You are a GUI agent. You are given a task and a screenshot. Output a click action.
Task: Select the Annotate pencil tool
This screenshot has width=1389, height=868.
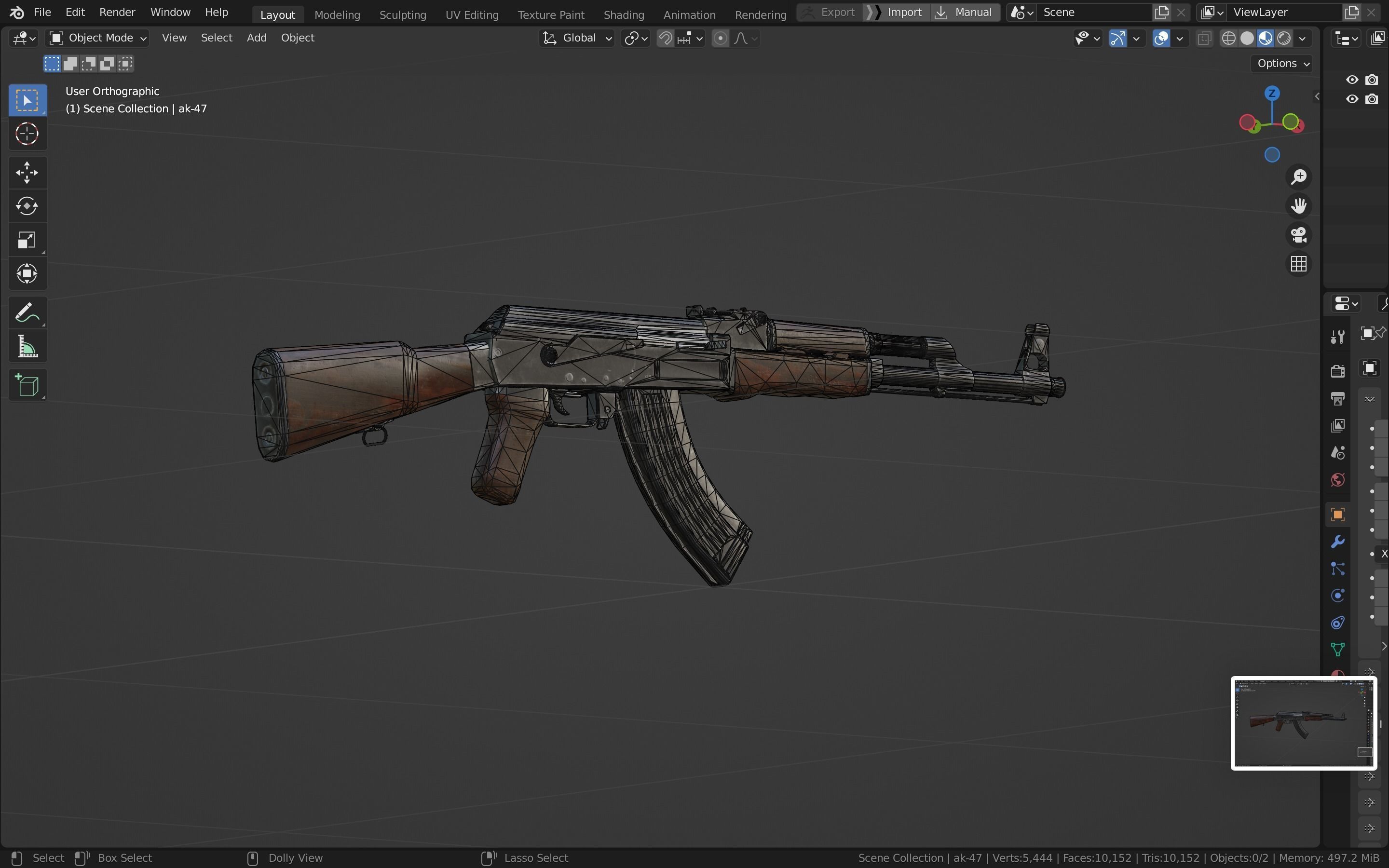27,313
